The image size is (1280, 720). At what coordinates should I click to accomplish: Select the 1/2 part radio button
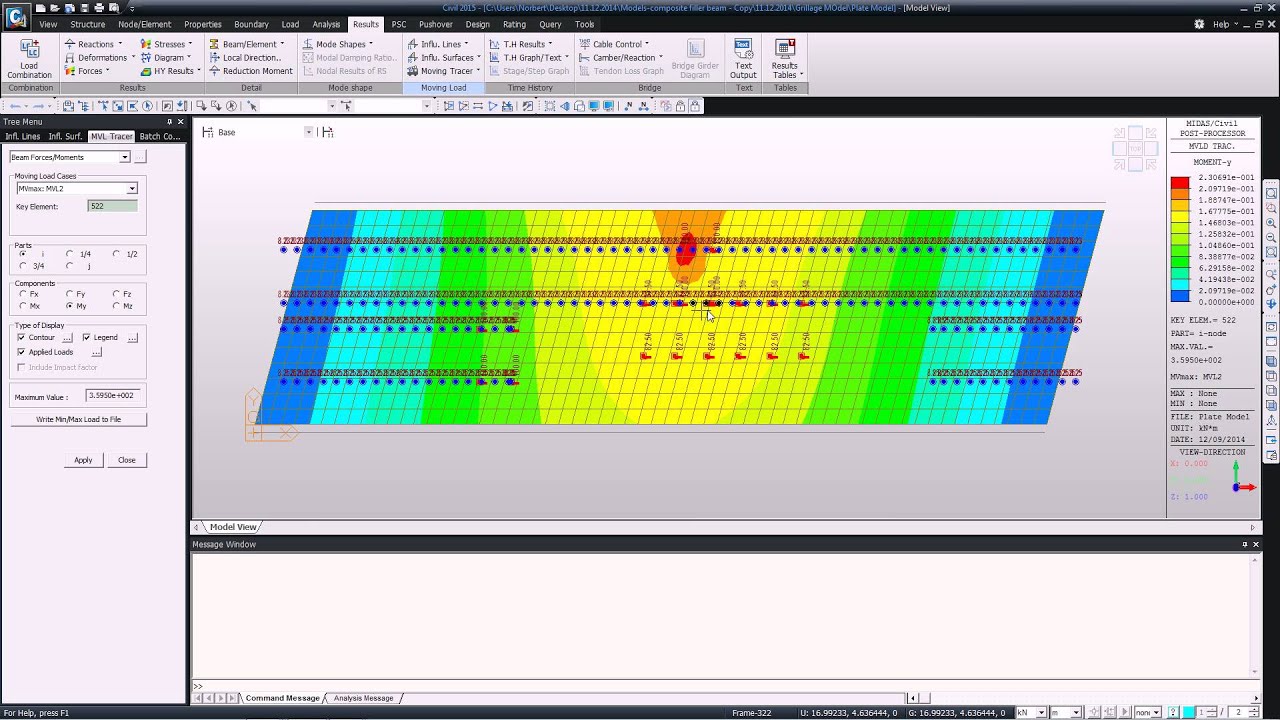[x=116, y=254]
